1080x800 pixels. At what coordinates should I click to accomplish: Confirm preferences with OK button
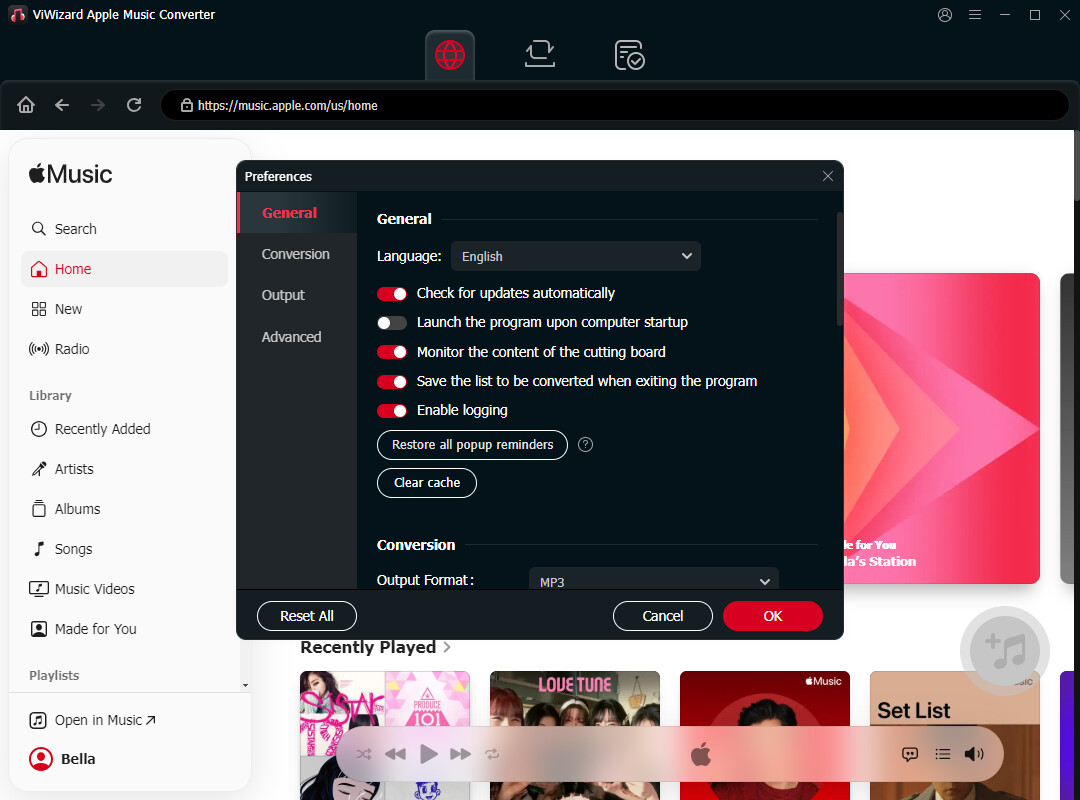(773, 616)
